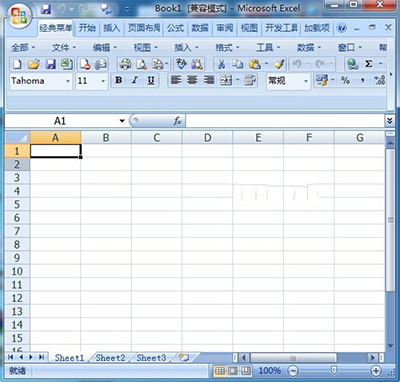The width and height of the screenshot is (400, 382).
Task: Open print preview magnifier icon
Action: click(x=142, y=64)
